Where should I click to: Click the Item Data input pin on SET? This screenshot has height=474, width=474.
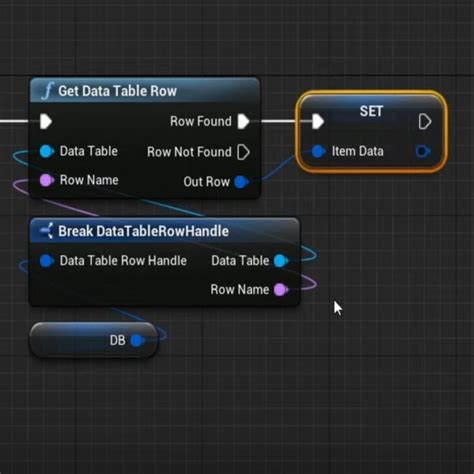tap(319, 152)
